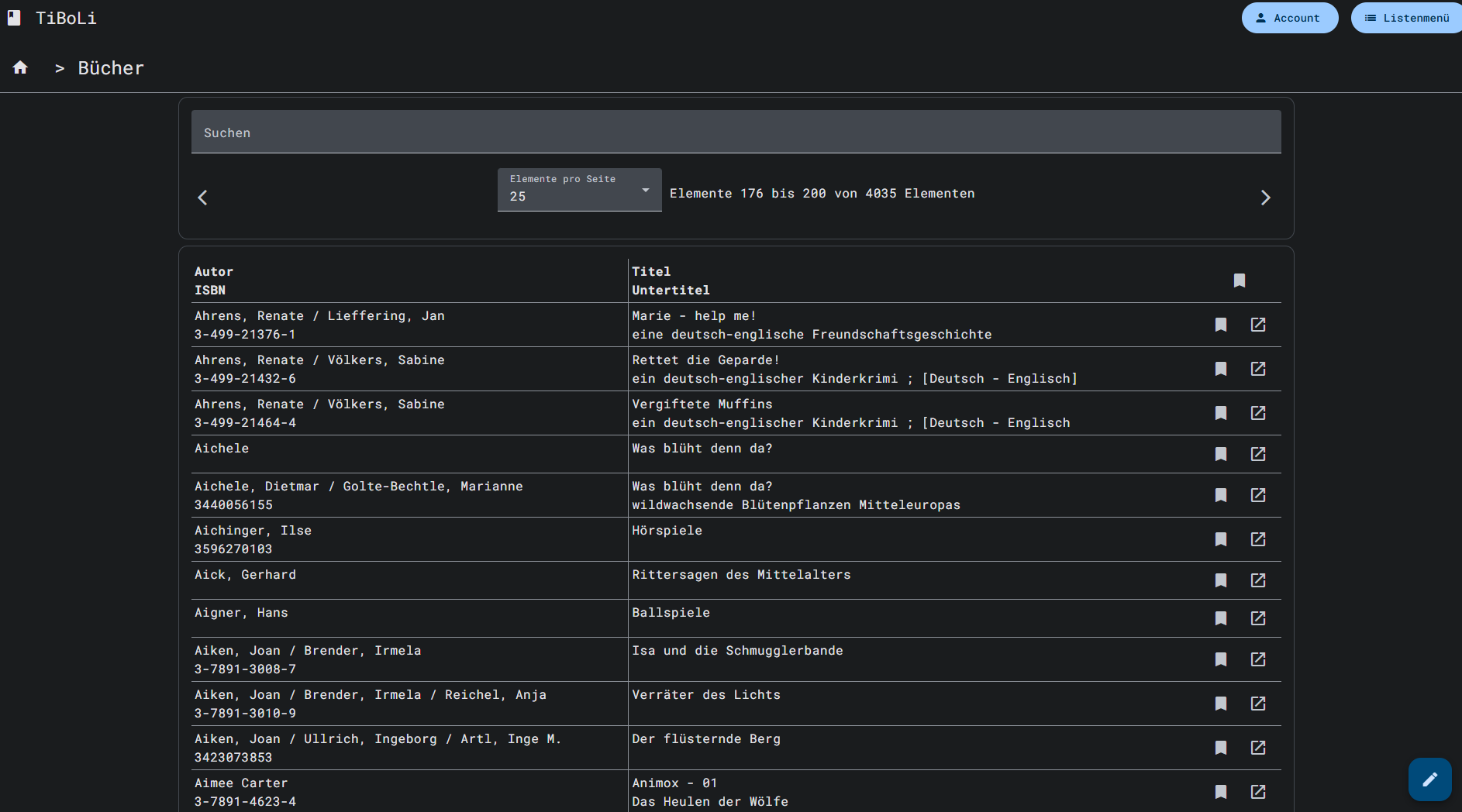This screenshot has width=1462, height=812.
Task: Toggle bookmark for 'Vergiftete Muffins'
Action: coord(1220,413)
